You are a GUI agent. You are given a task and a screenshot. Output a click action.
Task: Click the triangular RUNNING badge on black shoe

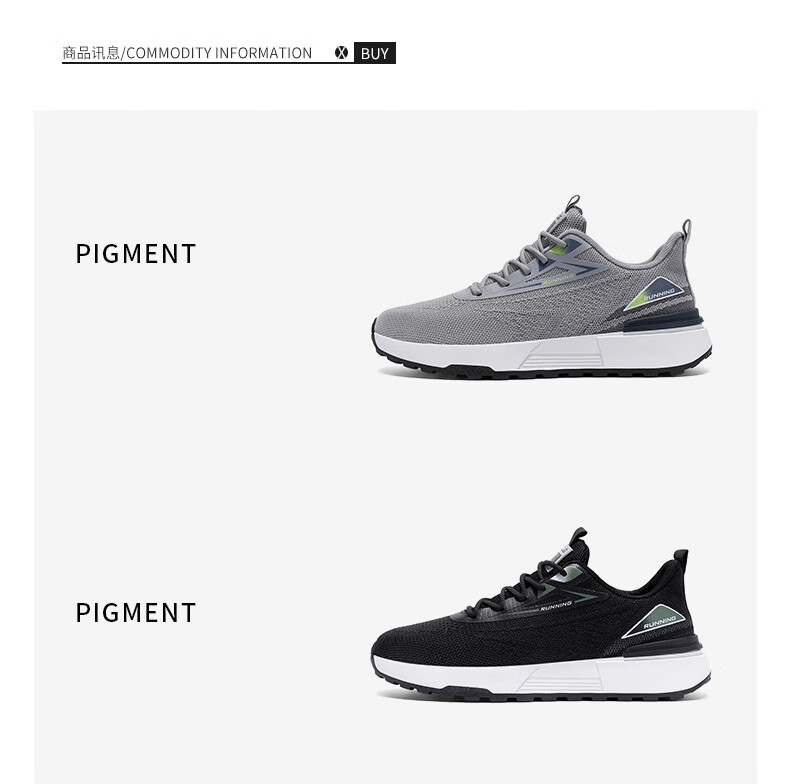pos(656,621)
